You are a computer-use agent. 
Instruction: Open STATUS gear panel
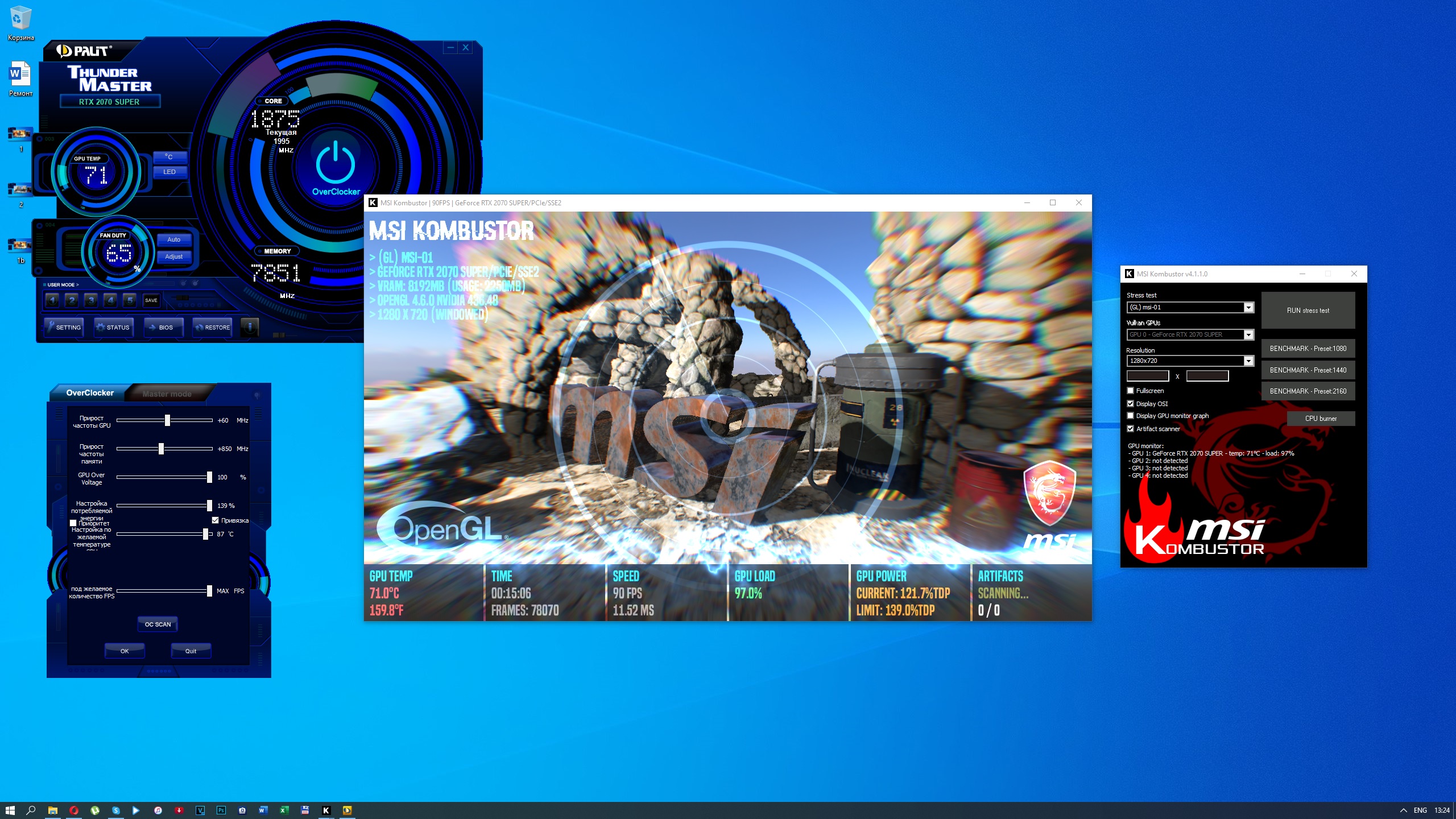[113, 327]
